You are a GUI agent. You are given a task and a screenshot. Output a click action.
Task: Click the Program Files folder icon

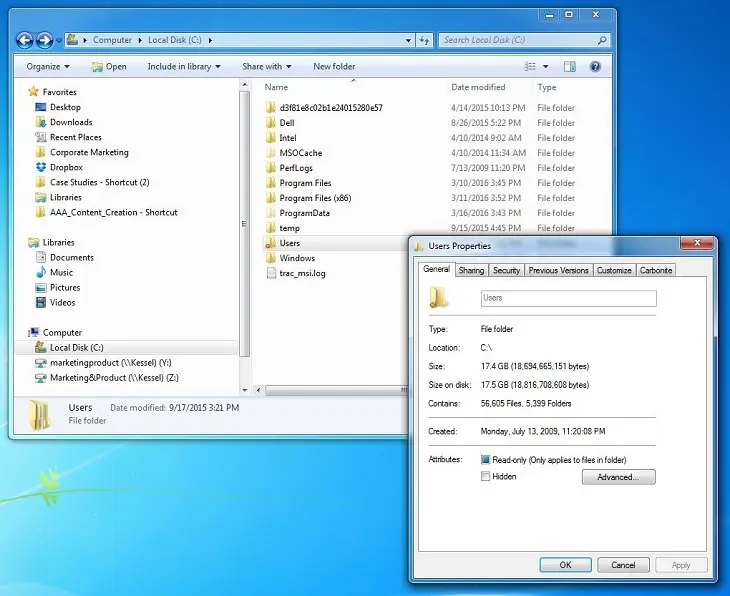271,183
